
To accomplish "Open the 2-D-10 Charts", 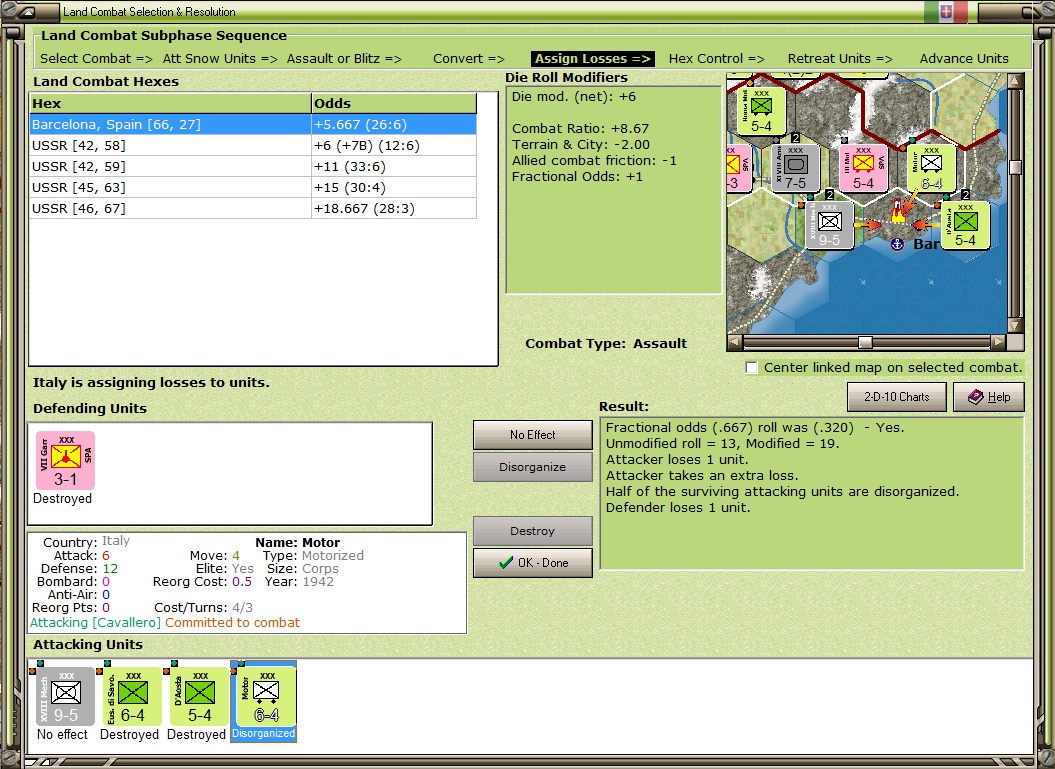I will coord(896,397).
